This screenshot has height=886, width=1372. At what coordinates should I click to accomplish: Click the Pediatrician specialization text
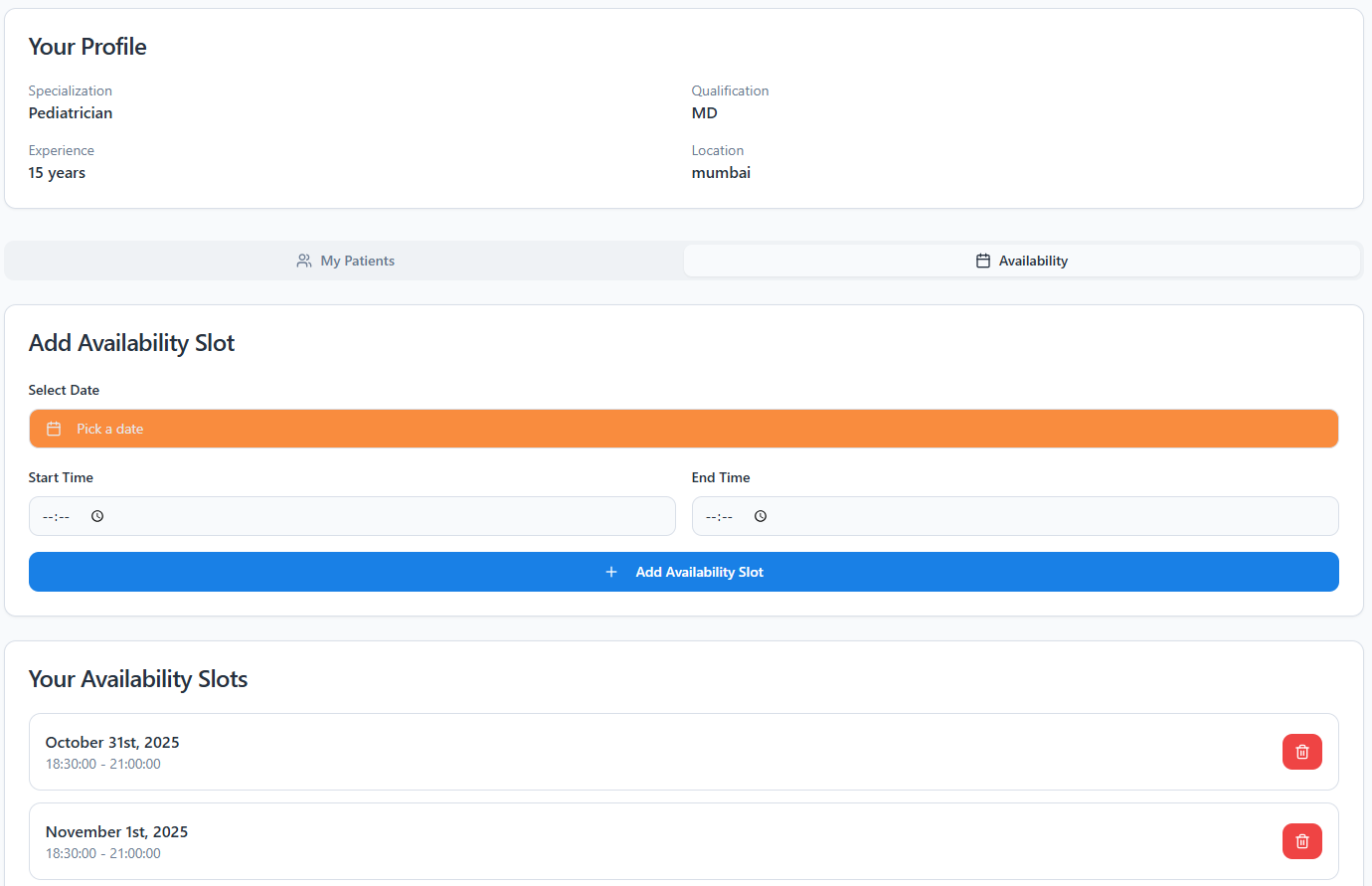point(70,112)
